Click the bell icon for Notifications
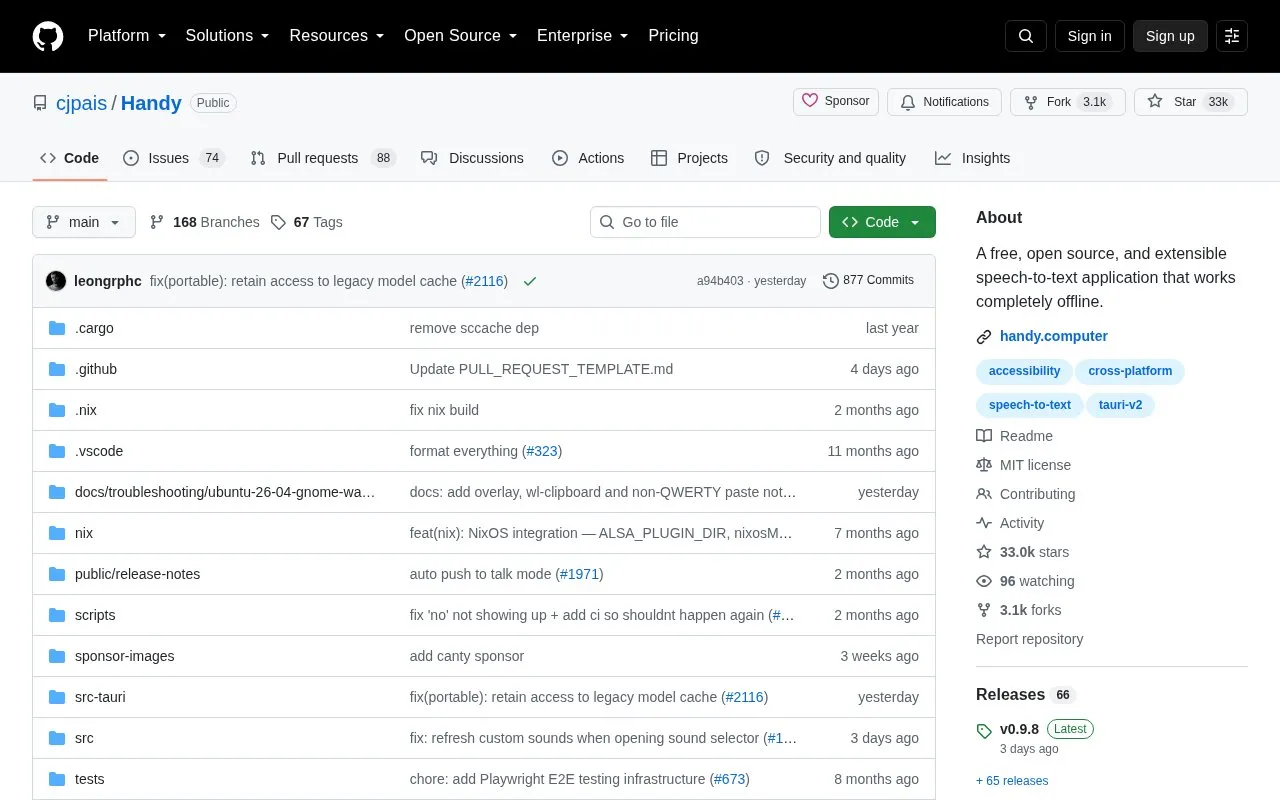The width and height of the screenshot is (1280, 800). click(x=908, y=102)
